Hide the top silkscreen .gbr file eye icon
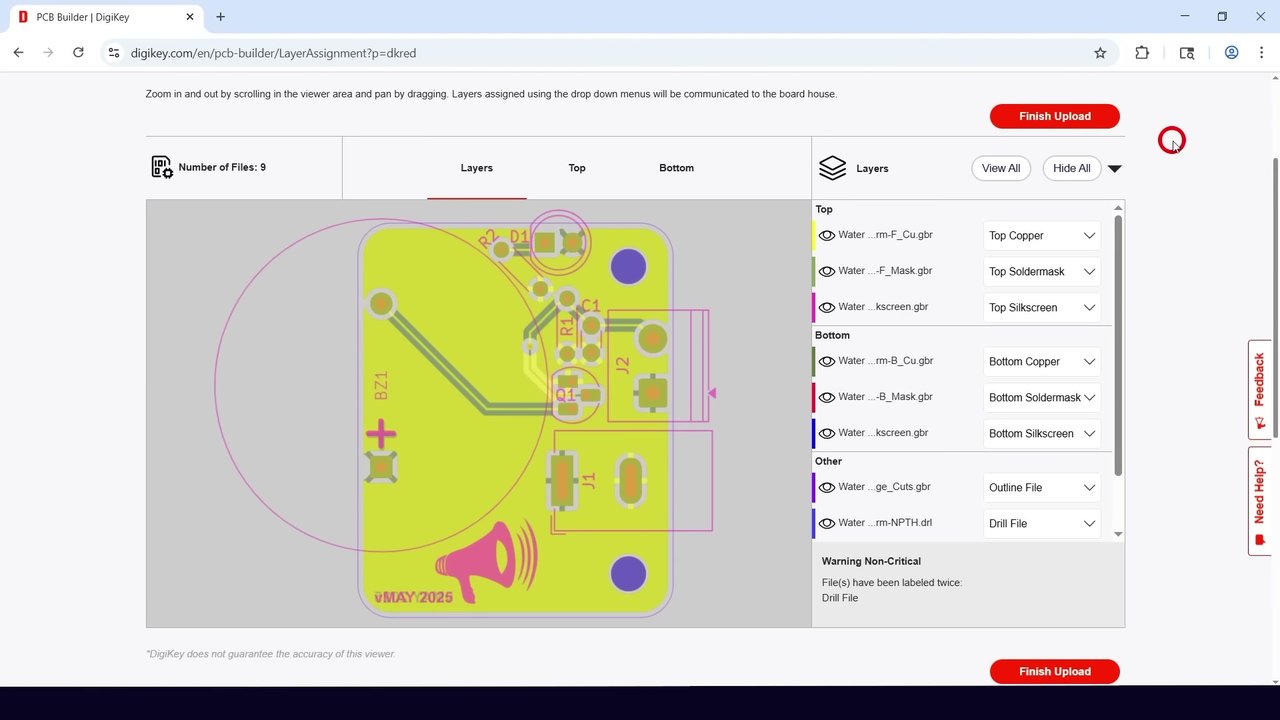 (827, 308)
